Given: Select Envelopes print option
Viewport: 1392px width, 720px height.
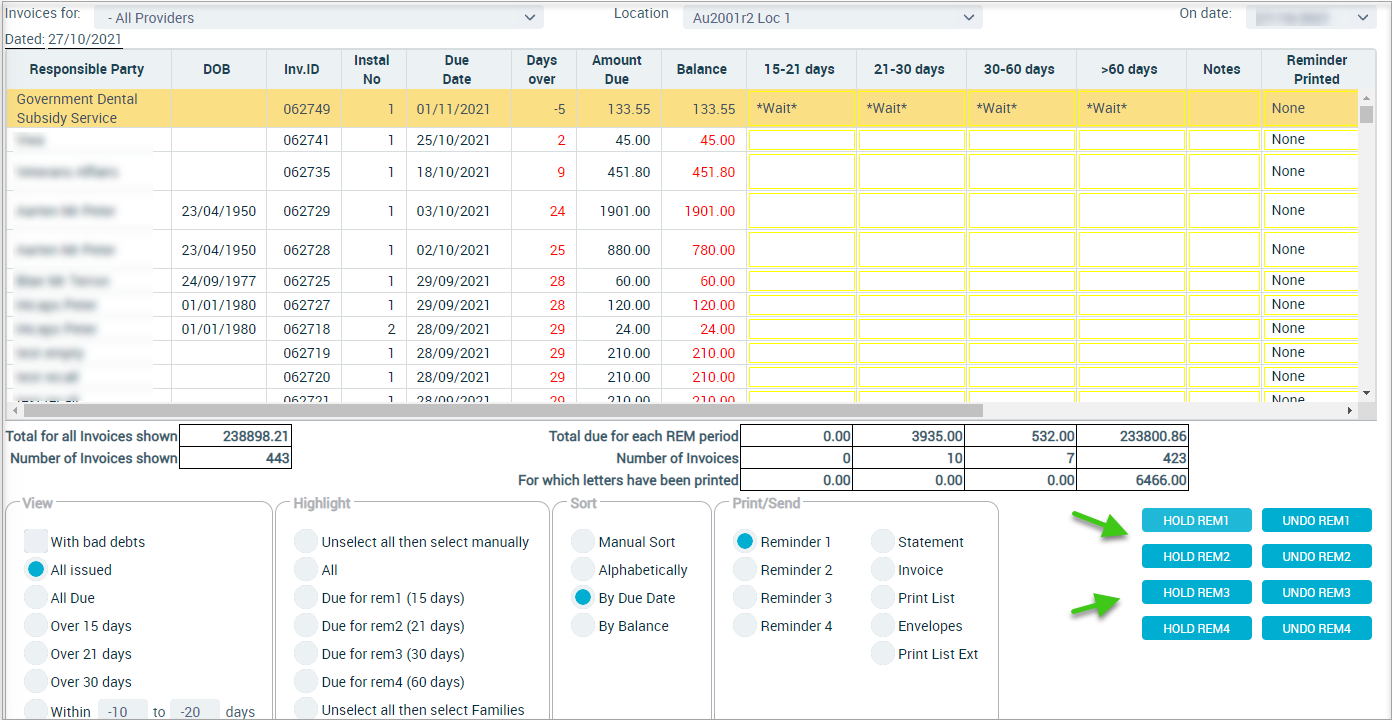Looking at the screenshot, I should (883, 626).
